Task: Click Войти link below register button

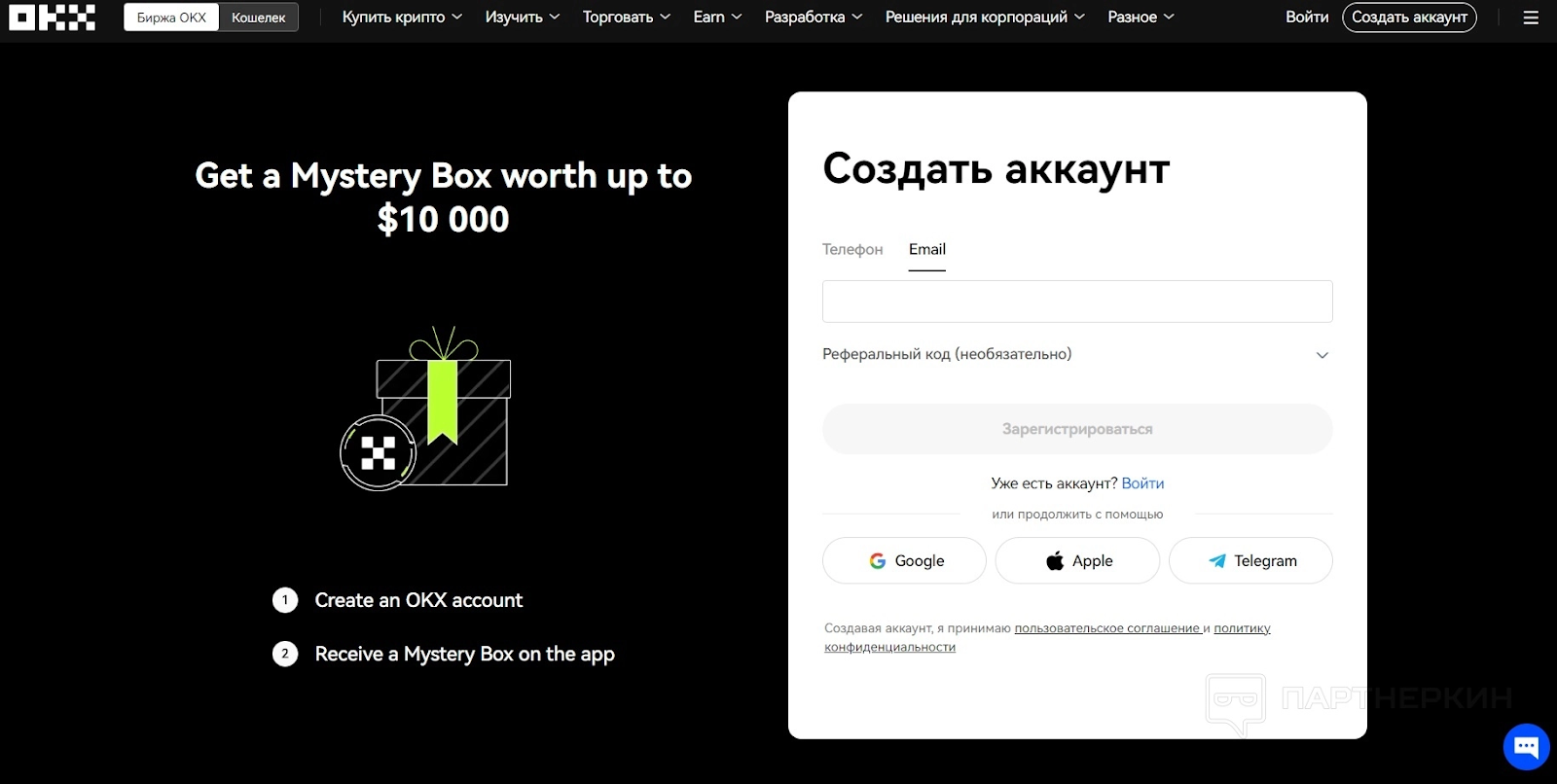Action: [1142, 483]
